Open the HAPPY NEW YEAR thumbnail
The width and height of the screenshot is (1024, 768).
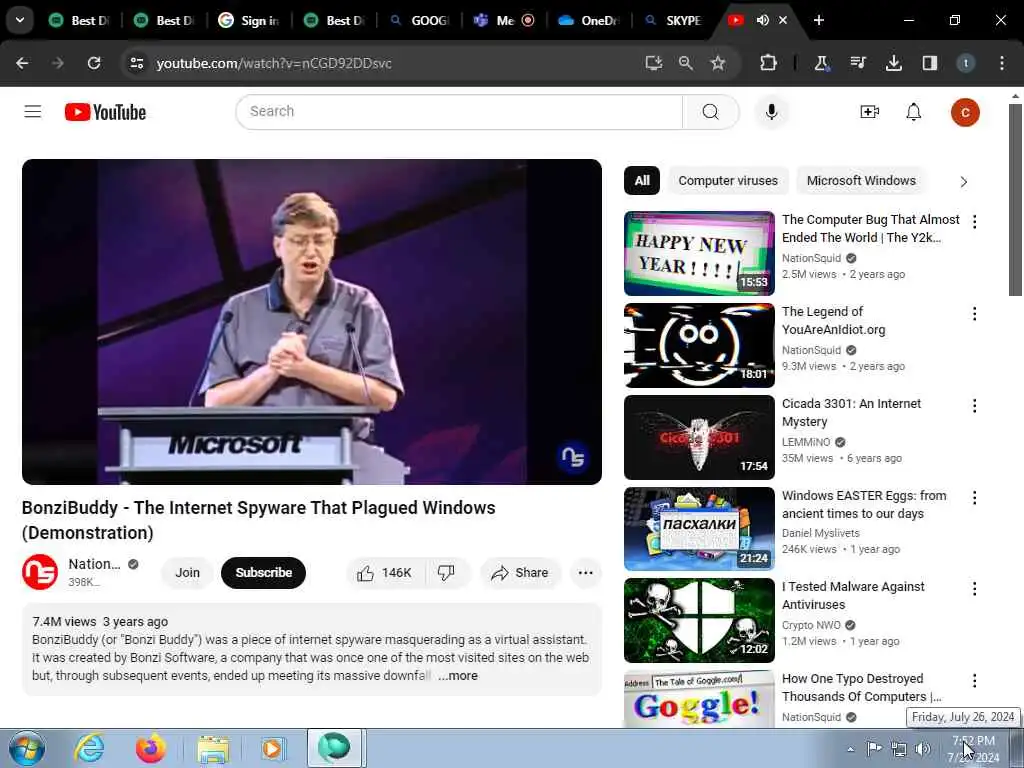(x=699, y=253)
